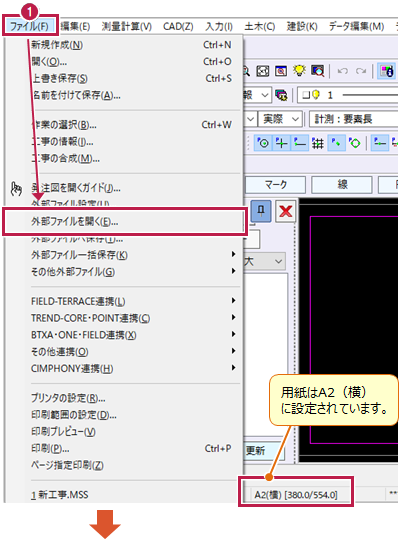Expand the その他連携(O) submenu

233,351
